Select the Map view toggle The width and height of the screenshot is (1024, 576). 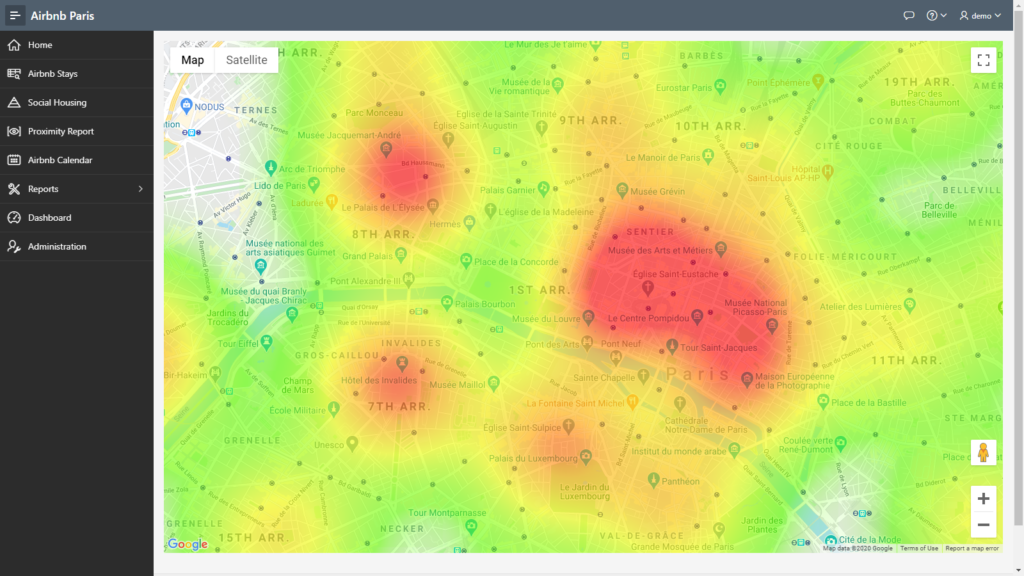pyautogui.click(x=192, y=60)
